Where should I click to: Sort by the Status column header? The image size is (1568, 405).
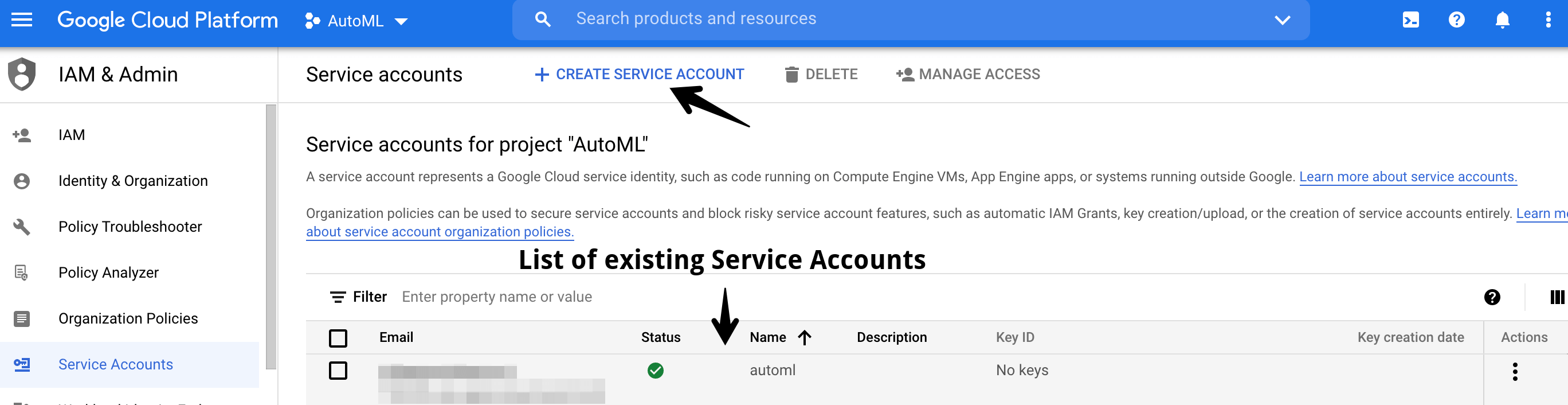(660, 337)
